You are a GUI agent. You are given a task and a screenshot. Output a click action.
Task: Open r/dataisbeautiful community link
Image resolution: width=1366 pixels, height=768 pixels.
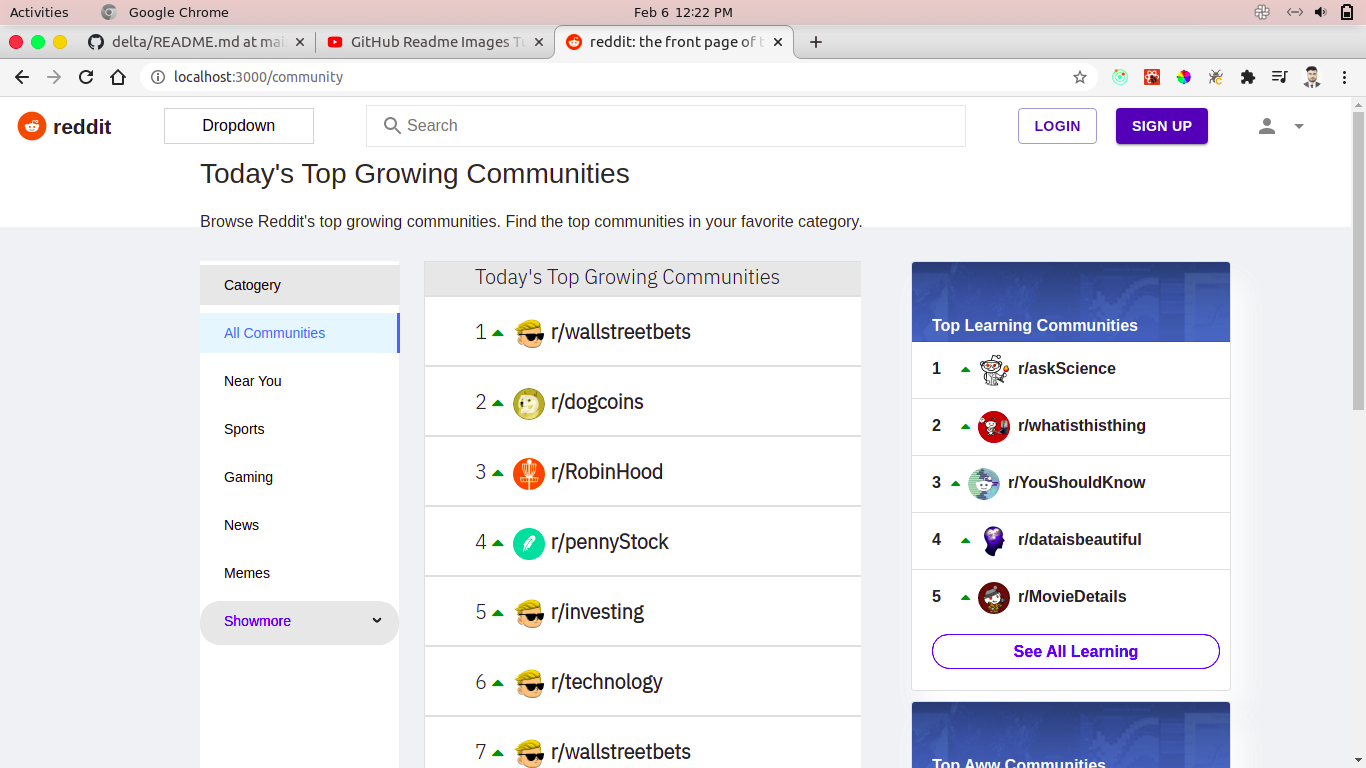pyautogui.click(x=1080, y=540)
